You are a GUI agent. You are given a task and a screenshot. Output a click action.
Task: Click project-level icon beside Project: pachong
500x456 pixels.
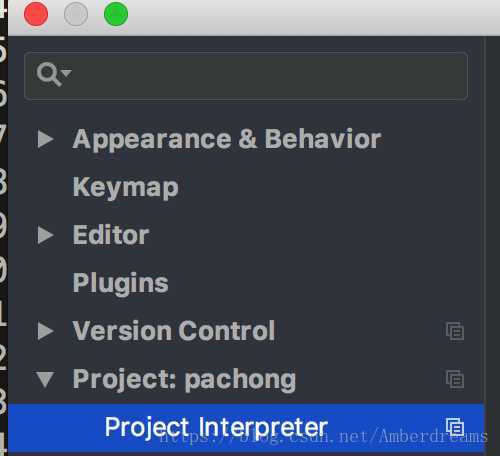click(455, 379)
